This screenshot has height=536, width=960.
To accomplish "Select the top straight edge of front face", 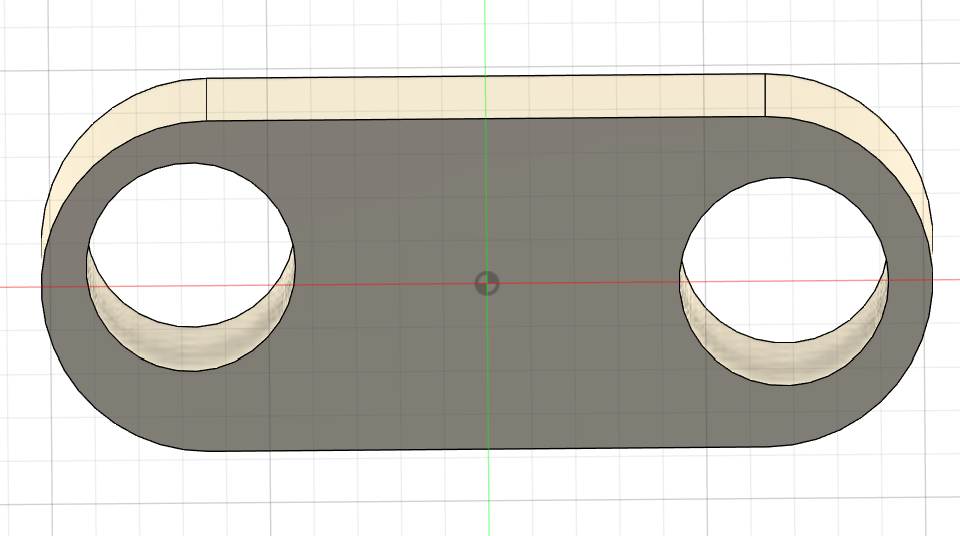I will tap(486, 118).
